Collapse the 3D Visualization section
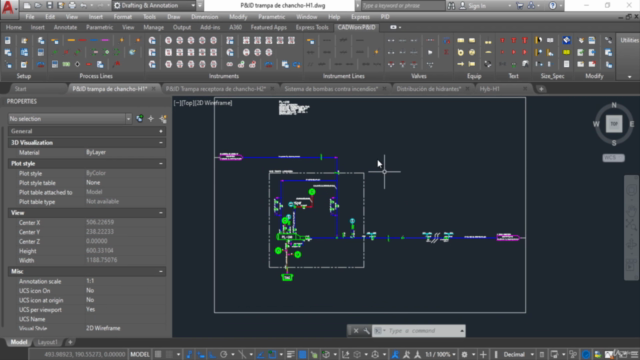Screen dimensions: 640x360 (x=161, y=142)
